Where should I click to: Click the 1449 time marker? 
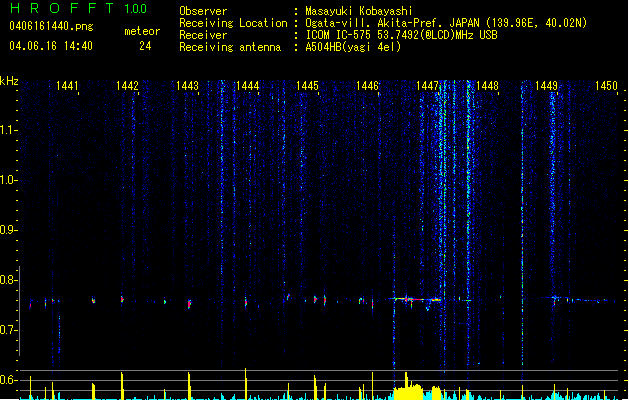tap(547, 86)
